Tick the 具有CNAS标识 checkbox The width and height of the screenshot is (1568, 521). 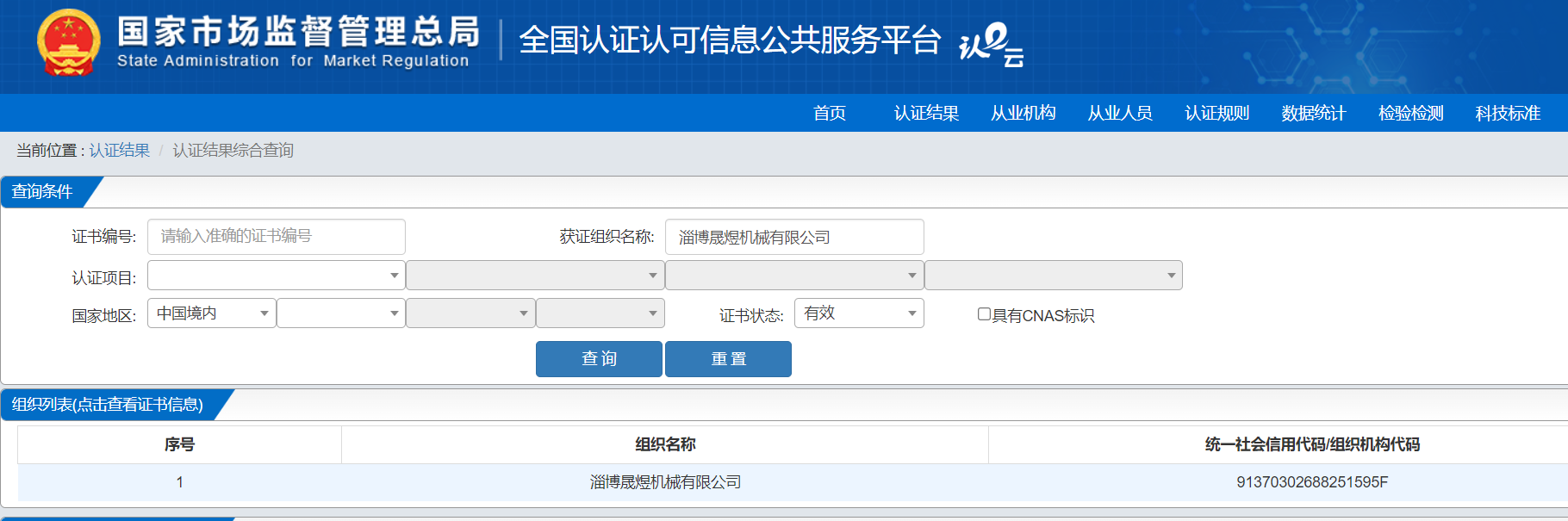click(984, 314)
